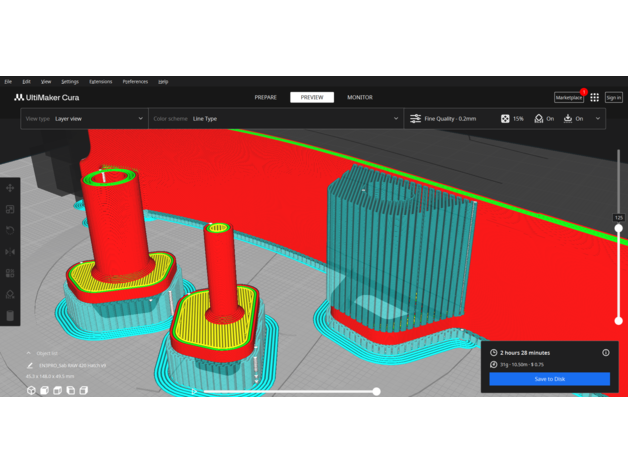Open the Per Model Settings tool

click(10, 272)
